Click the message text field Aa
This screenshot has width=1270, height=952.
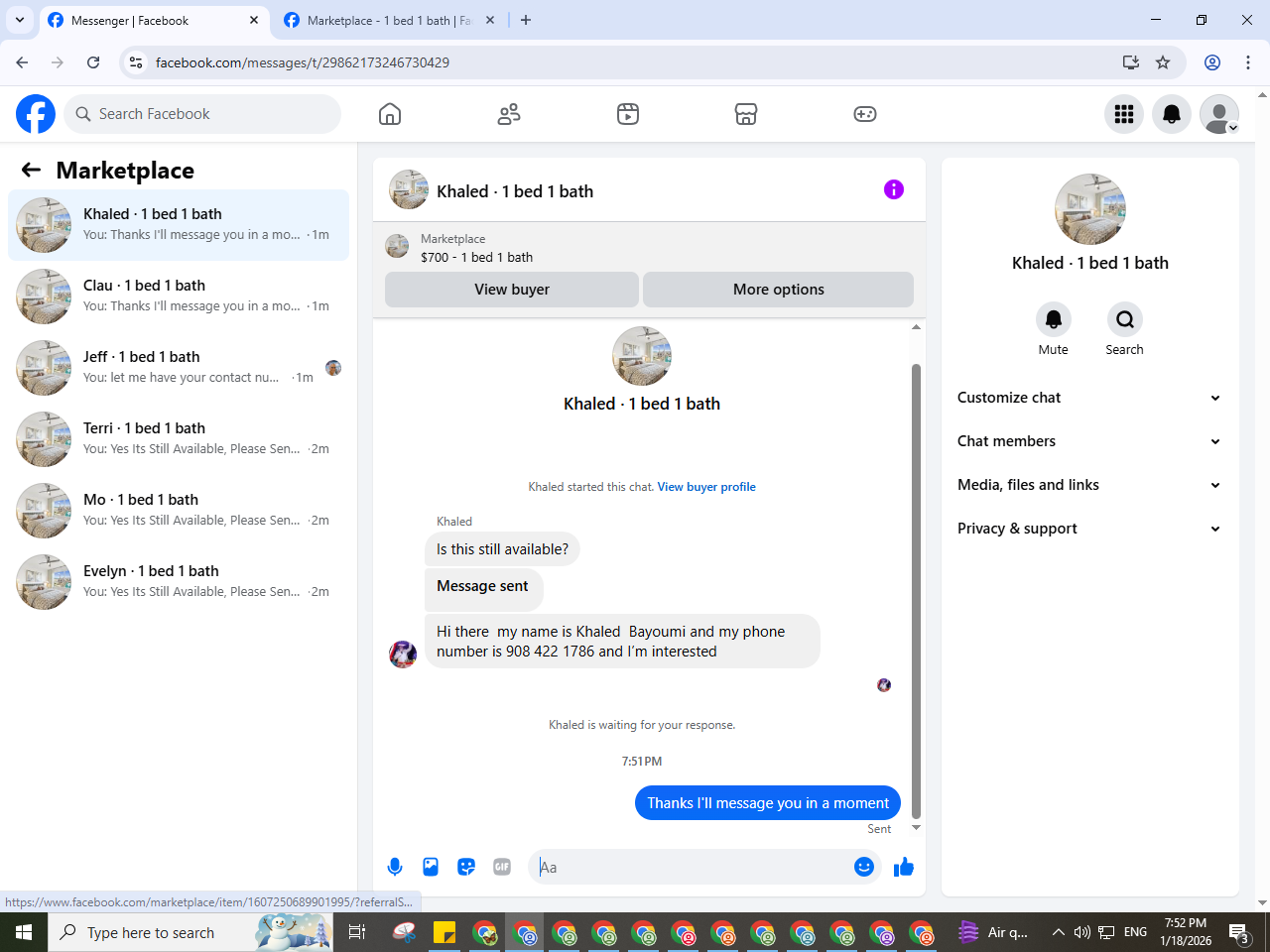click(693, 867)
